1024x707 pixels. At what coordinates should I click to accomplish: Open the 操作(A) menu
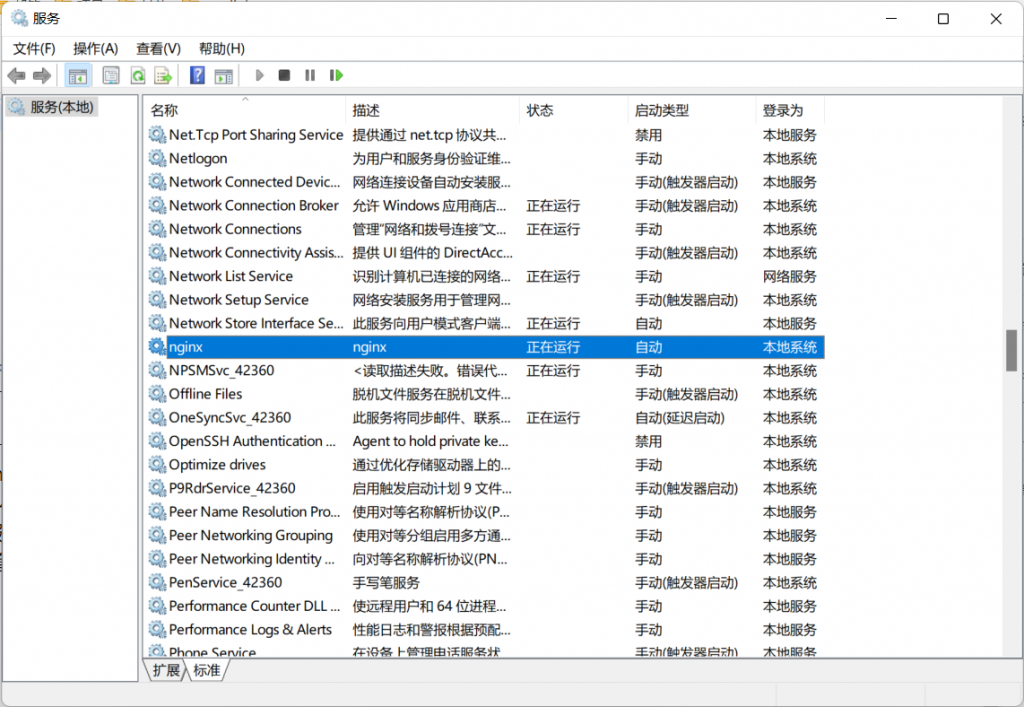coord(95,48)
